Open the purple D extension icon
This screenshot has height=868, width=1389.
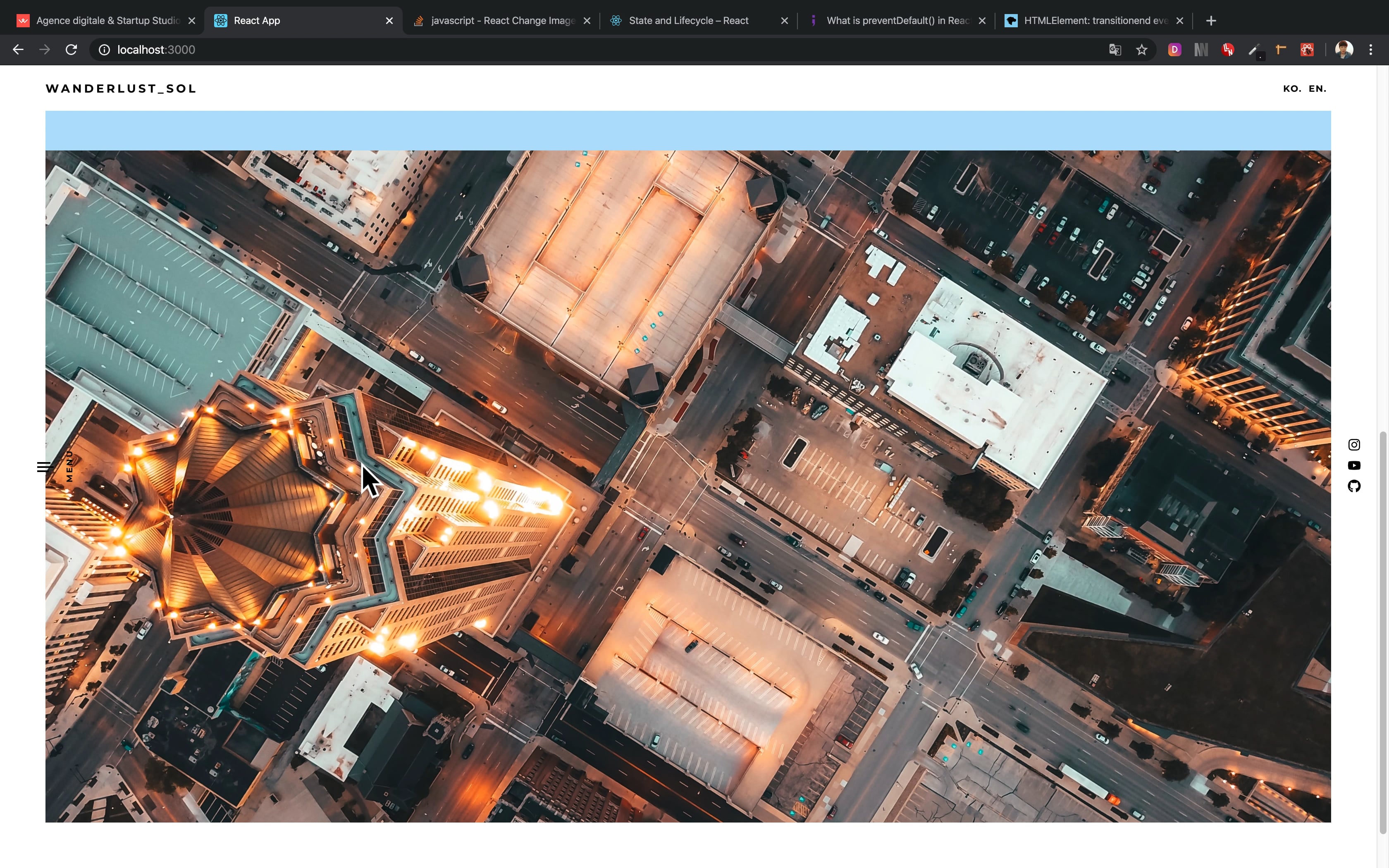[1174, 50]
